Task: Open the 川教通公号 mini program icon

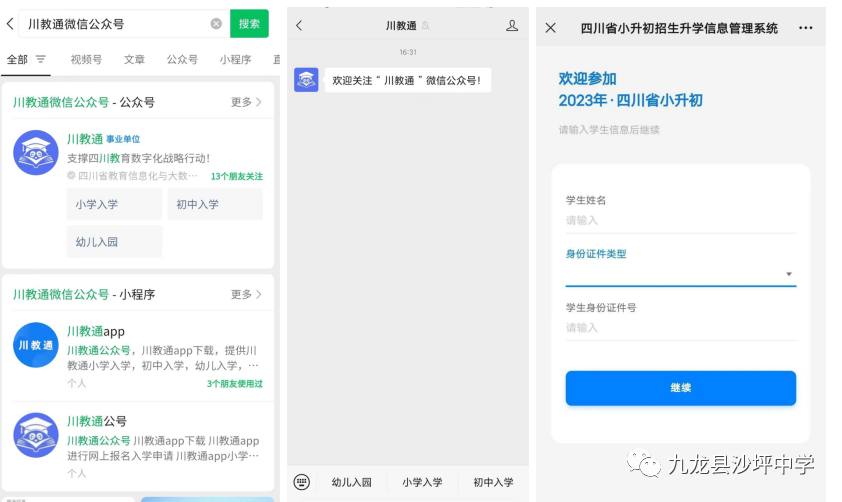Action: pos(35,435)
